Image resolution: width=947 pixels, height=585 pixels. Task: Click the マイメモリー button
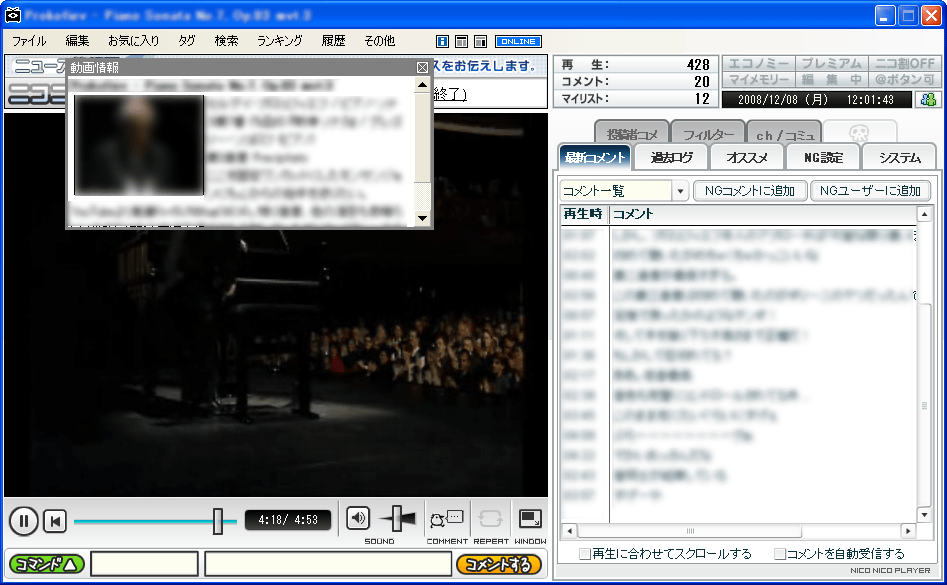pyautogui.click(x=759, y=79)
